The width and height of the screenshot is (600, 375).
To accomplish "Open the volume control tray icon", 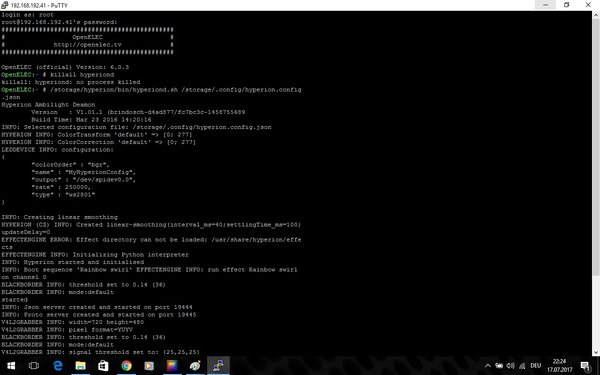I will coord(510,366).
